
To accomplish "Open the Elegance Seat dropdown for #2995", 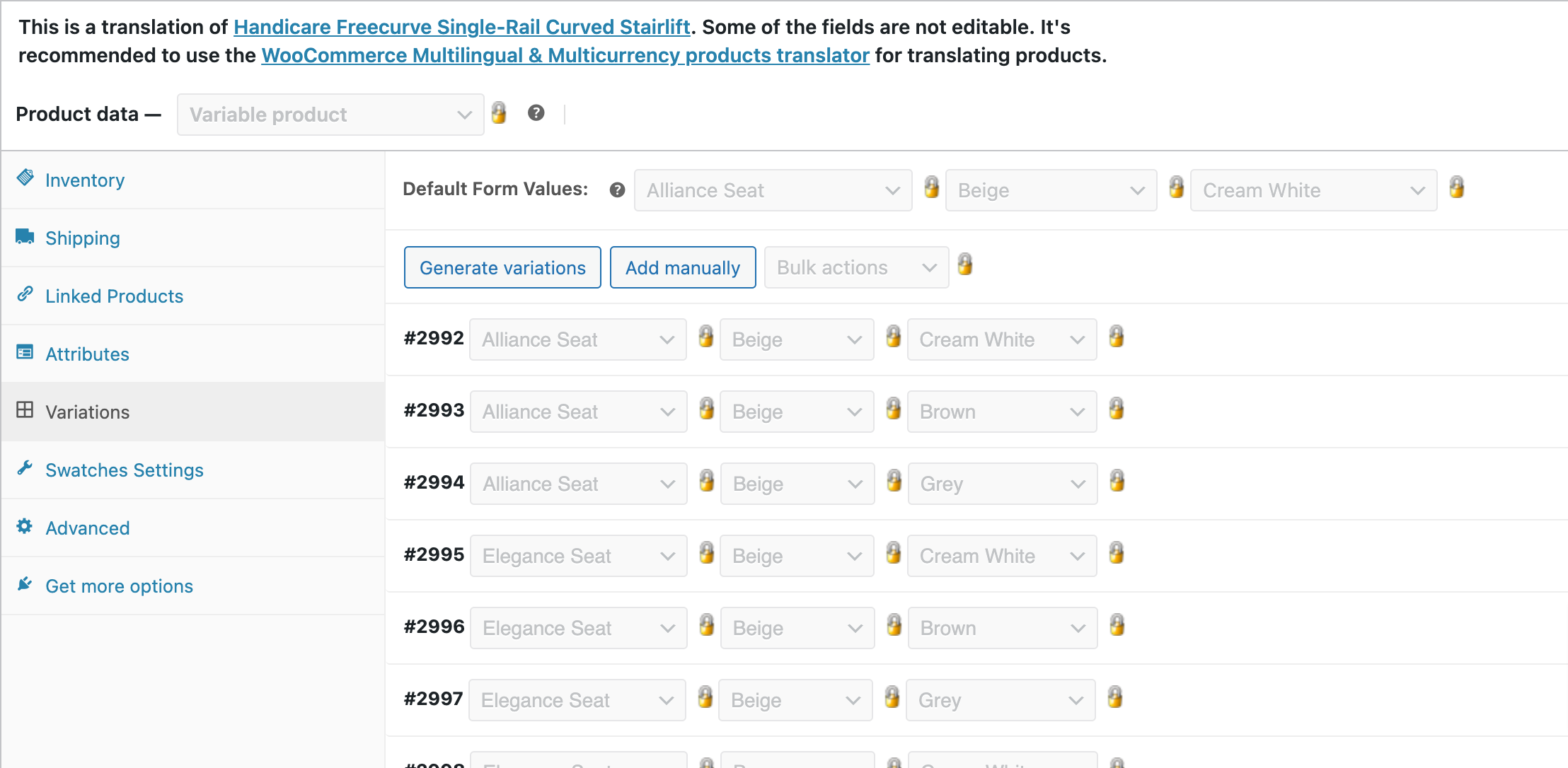I will click(578, 556).
